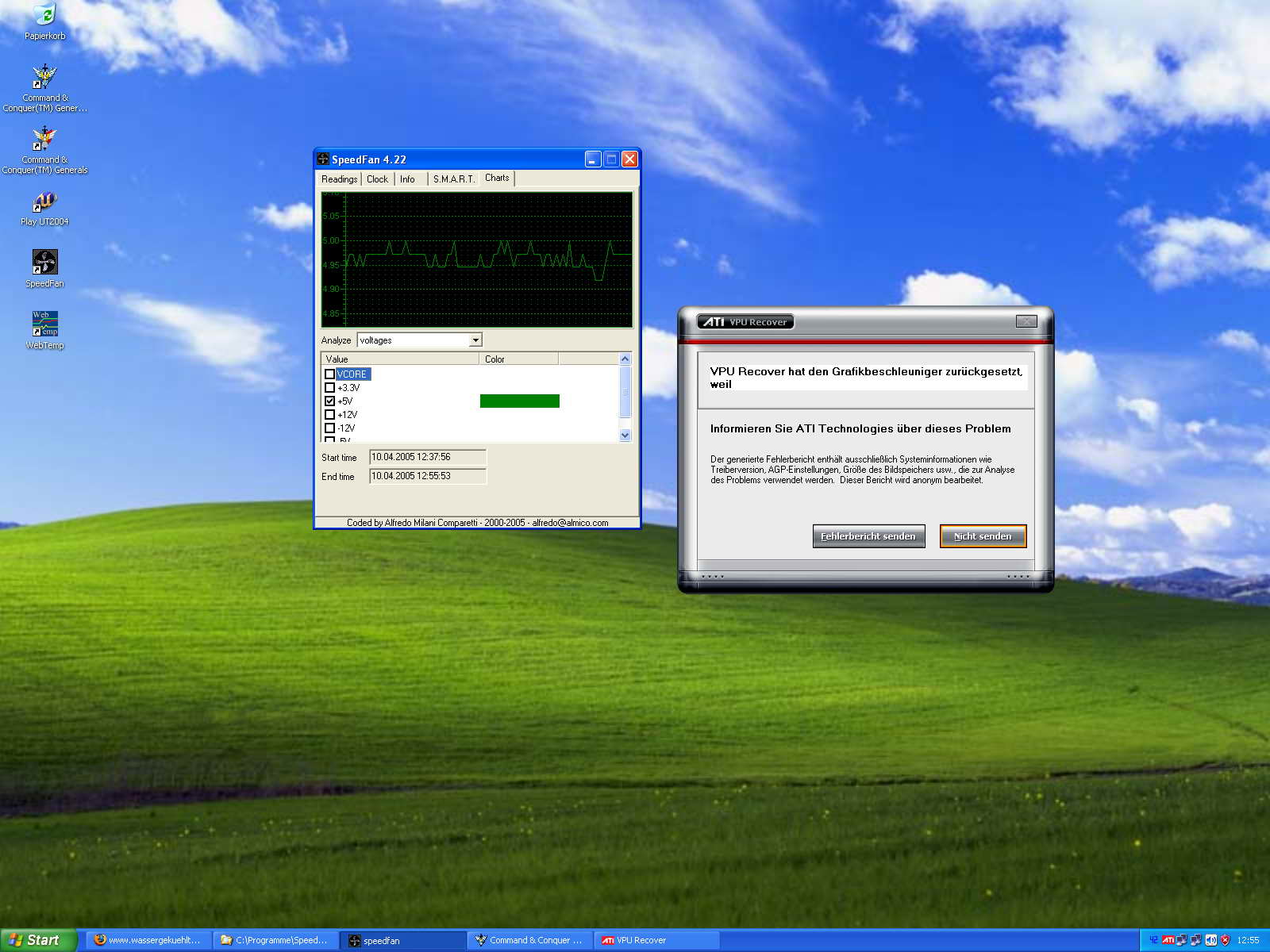
Task: Click the voltage chart graph area
Action: pos(477,259)
